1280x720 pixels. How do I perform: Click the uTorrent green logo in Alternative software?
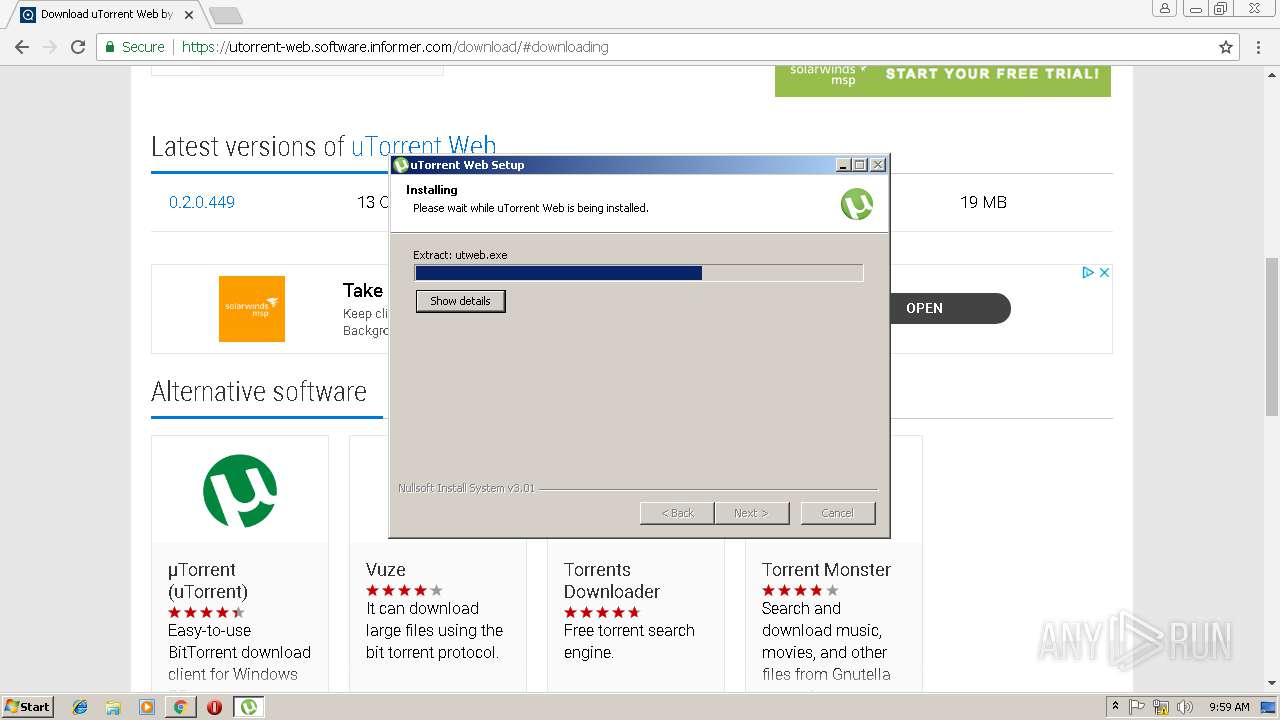pyautogui.click(x=240, y=490)
